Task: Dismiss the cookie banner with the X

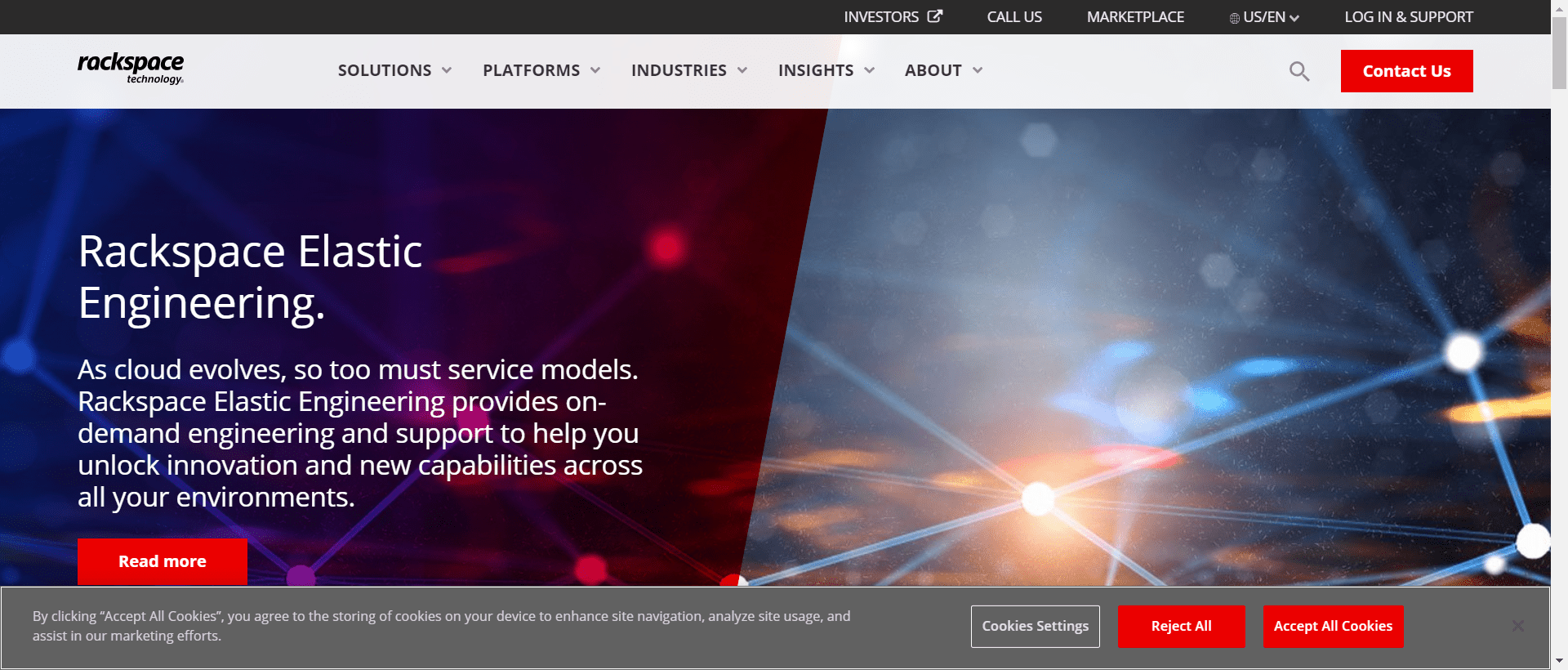Action: 1517,626
